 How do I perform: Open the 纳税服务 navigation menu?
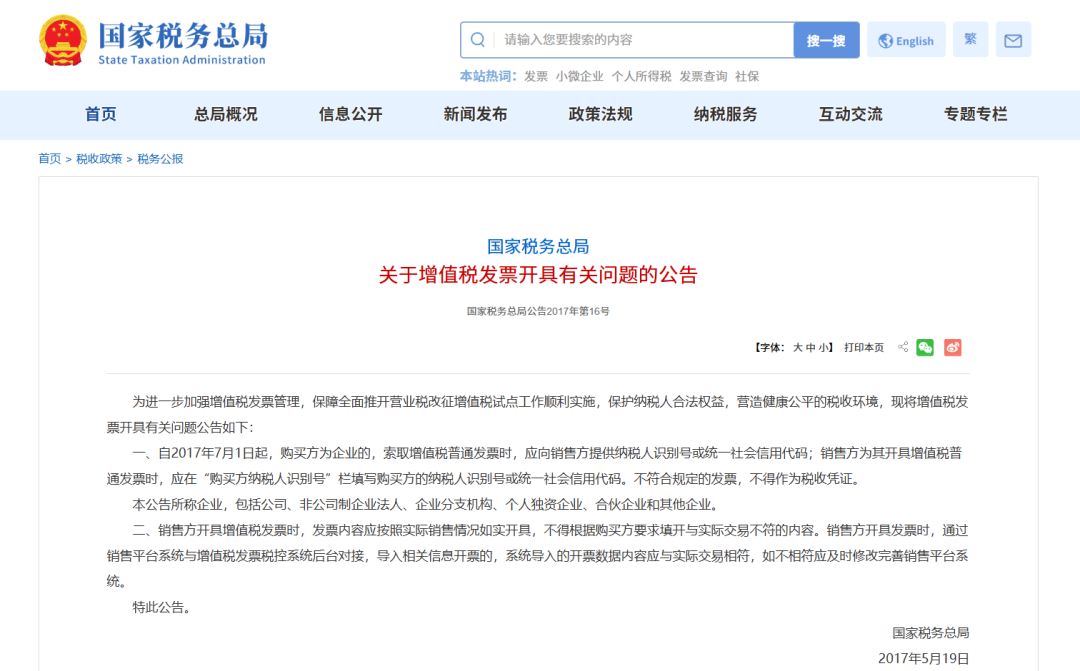point(725,115)
